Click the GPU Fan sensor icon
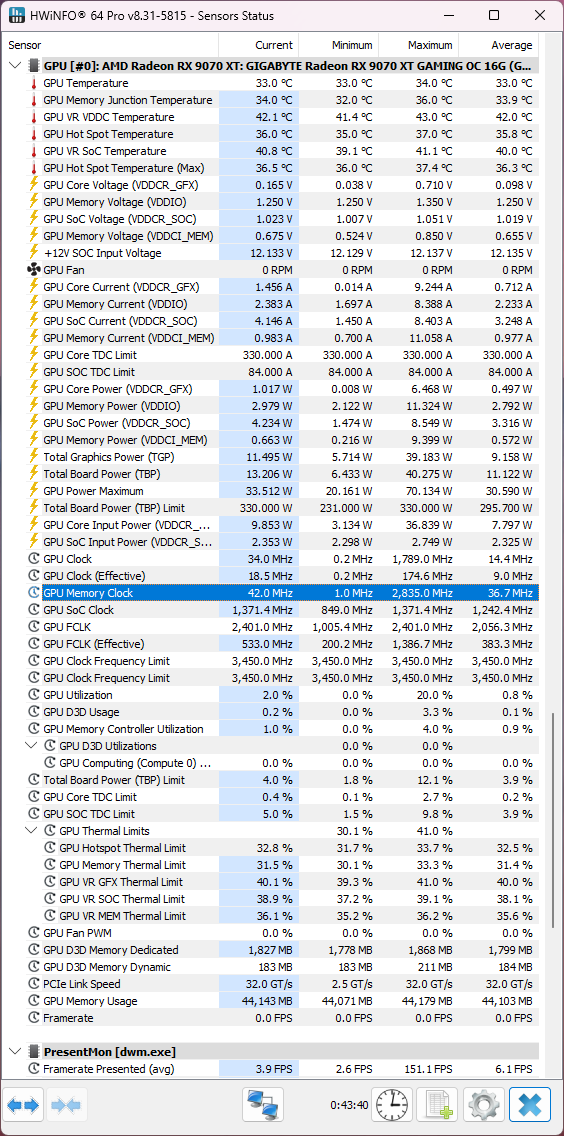The image size is (564, 1136). tap(33, 270)
